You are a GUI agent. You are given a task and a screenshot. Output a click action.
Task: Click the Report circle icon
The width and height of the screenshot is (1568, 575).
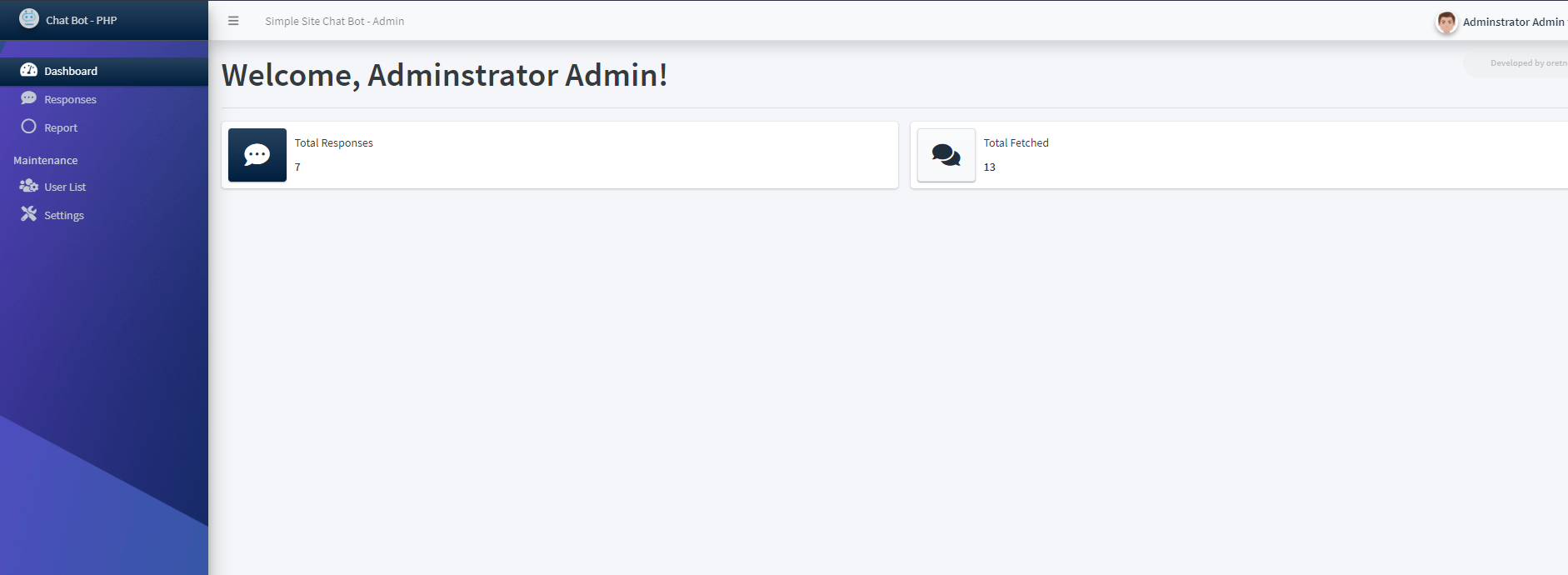click(29, 127)
